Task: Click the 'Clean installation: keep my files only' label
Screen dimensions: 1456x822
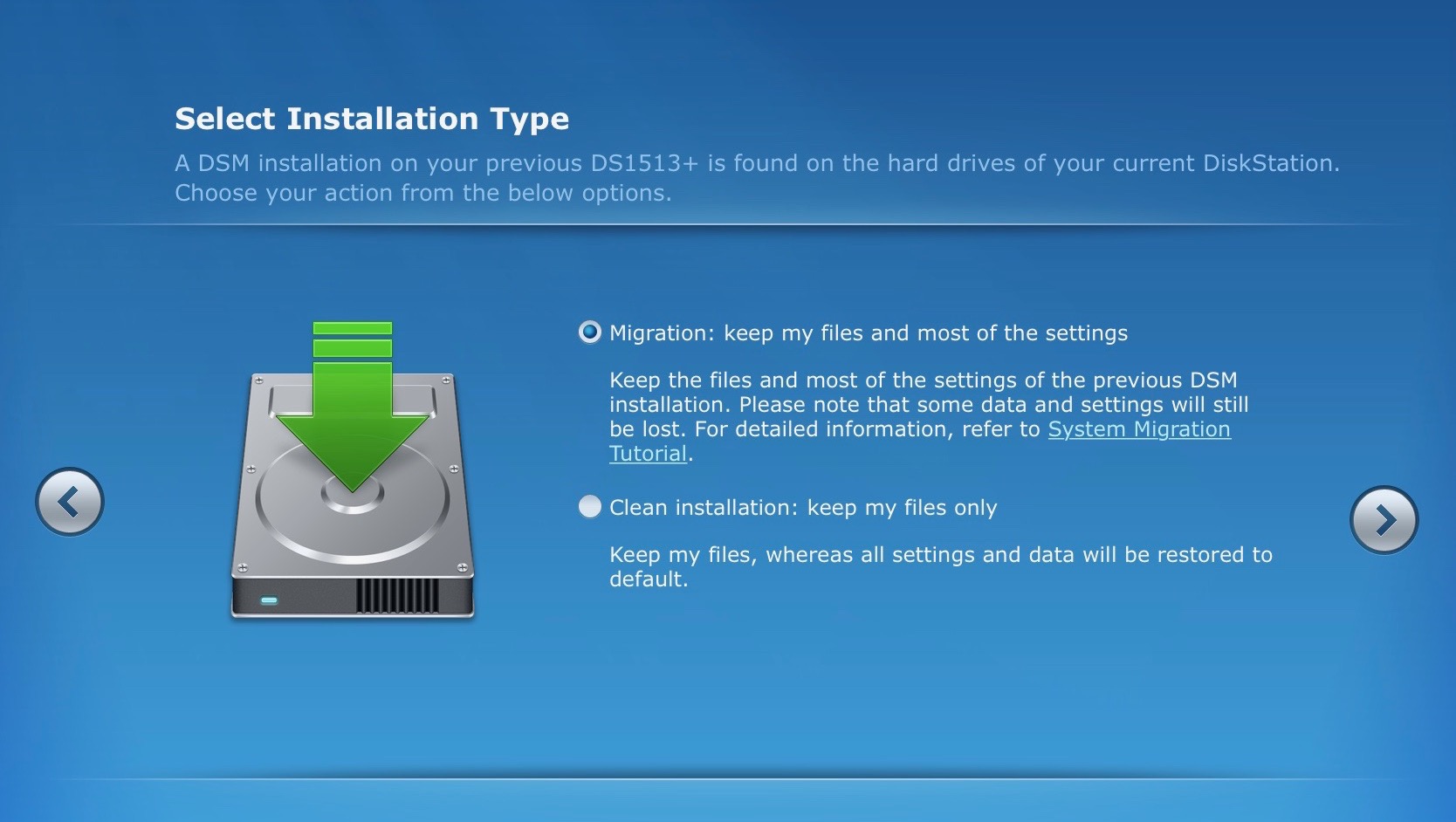Action: coord(803,508)
